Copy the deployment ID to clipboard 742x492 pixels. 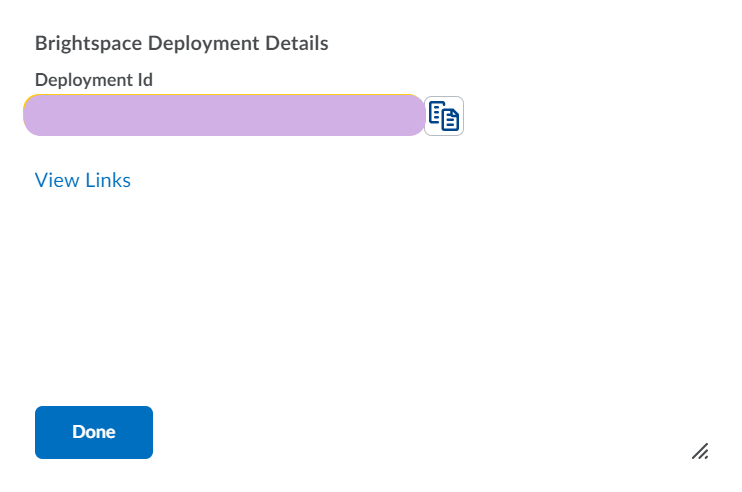point(444,116)
